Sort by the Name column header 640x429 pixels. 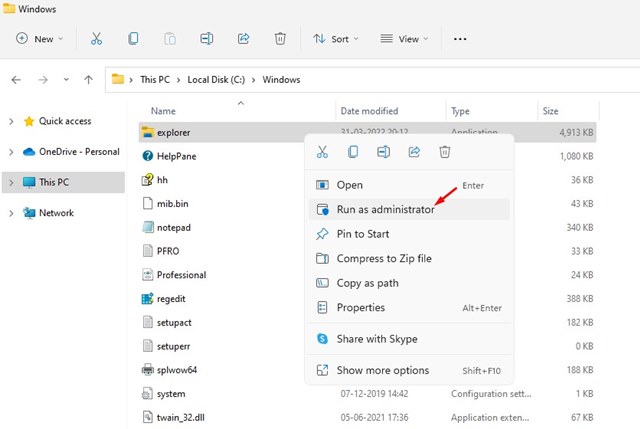tap(163, 111)
